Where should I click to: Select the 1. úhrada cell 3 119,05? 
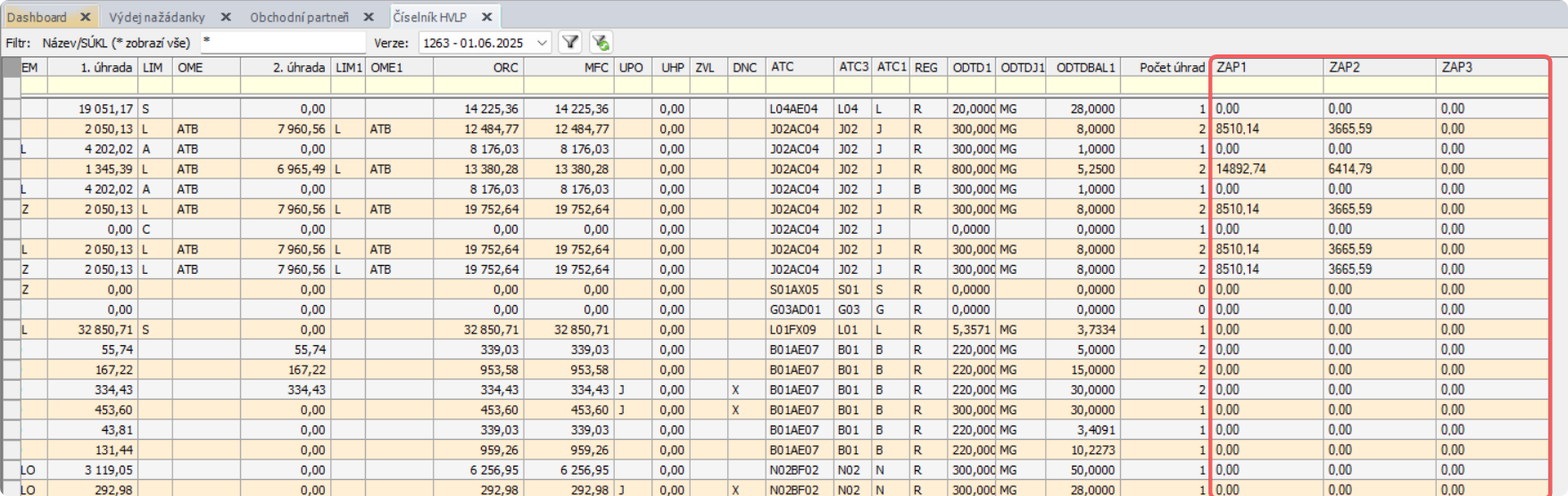(x=93, y=470)
